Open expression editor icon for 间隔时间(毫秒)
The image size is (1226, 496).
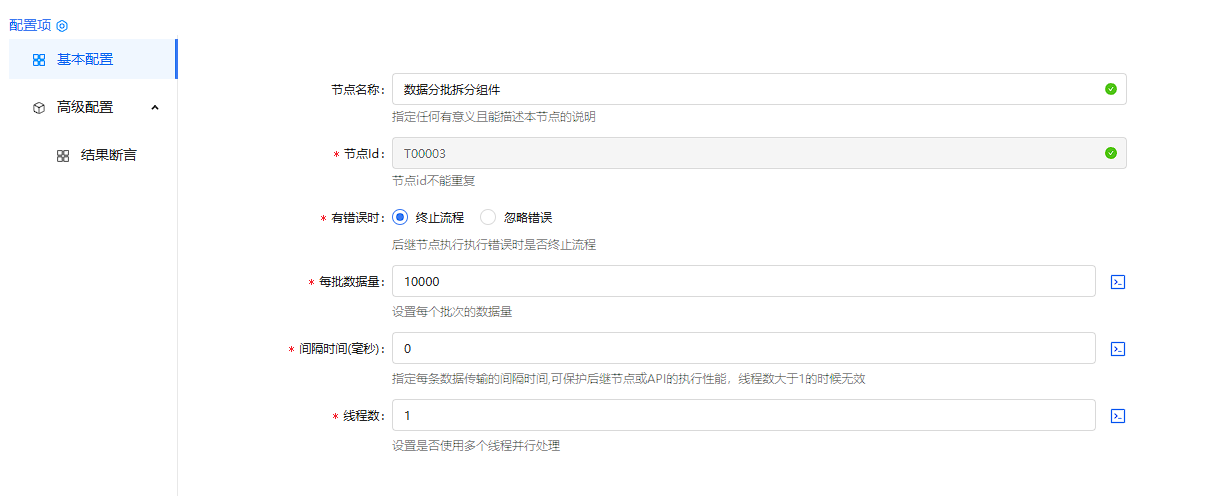pyautogui.click(x=1118, y=349)
